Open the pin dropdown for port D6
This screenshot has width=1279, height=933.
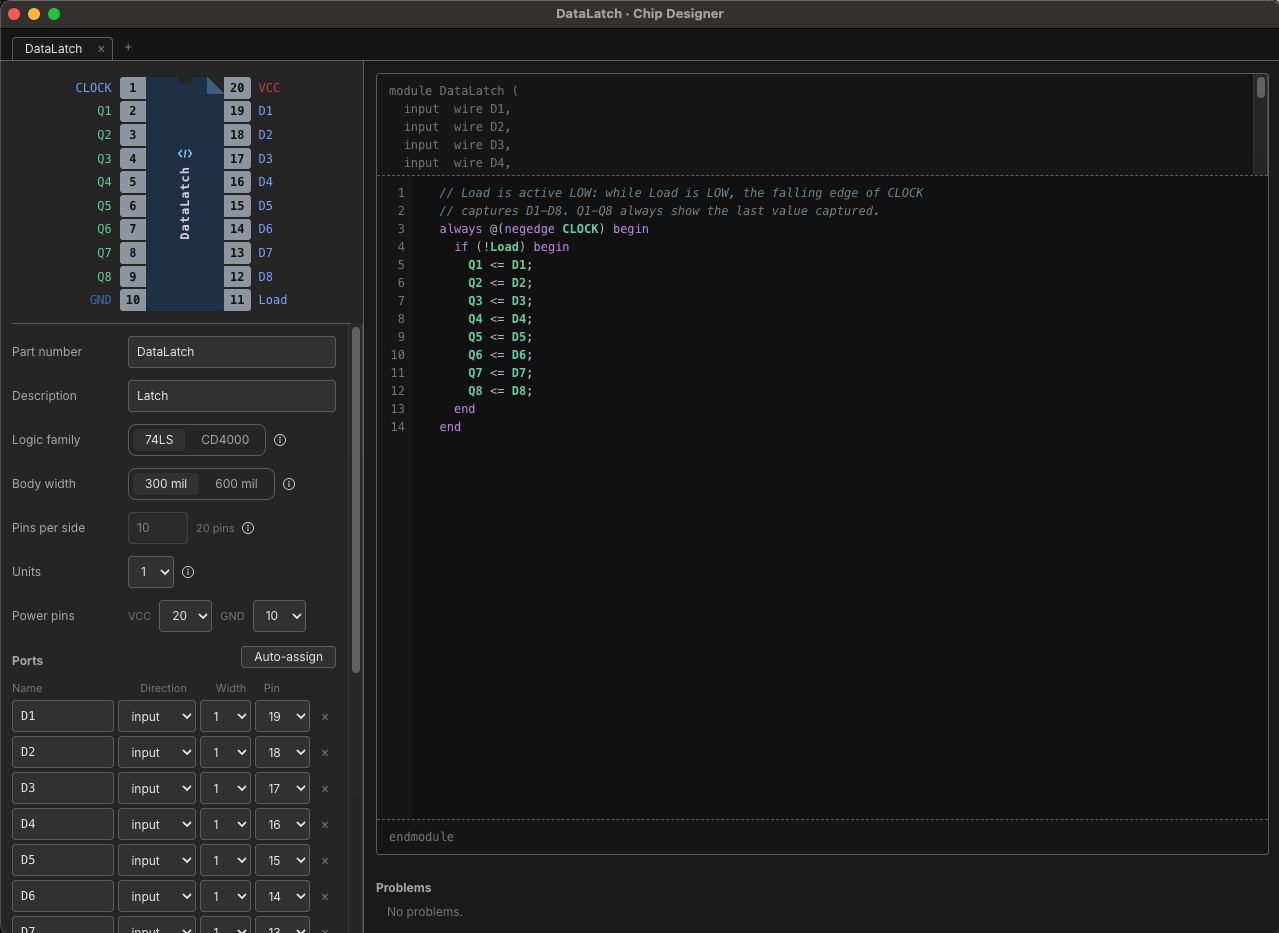tap(282, 897)
